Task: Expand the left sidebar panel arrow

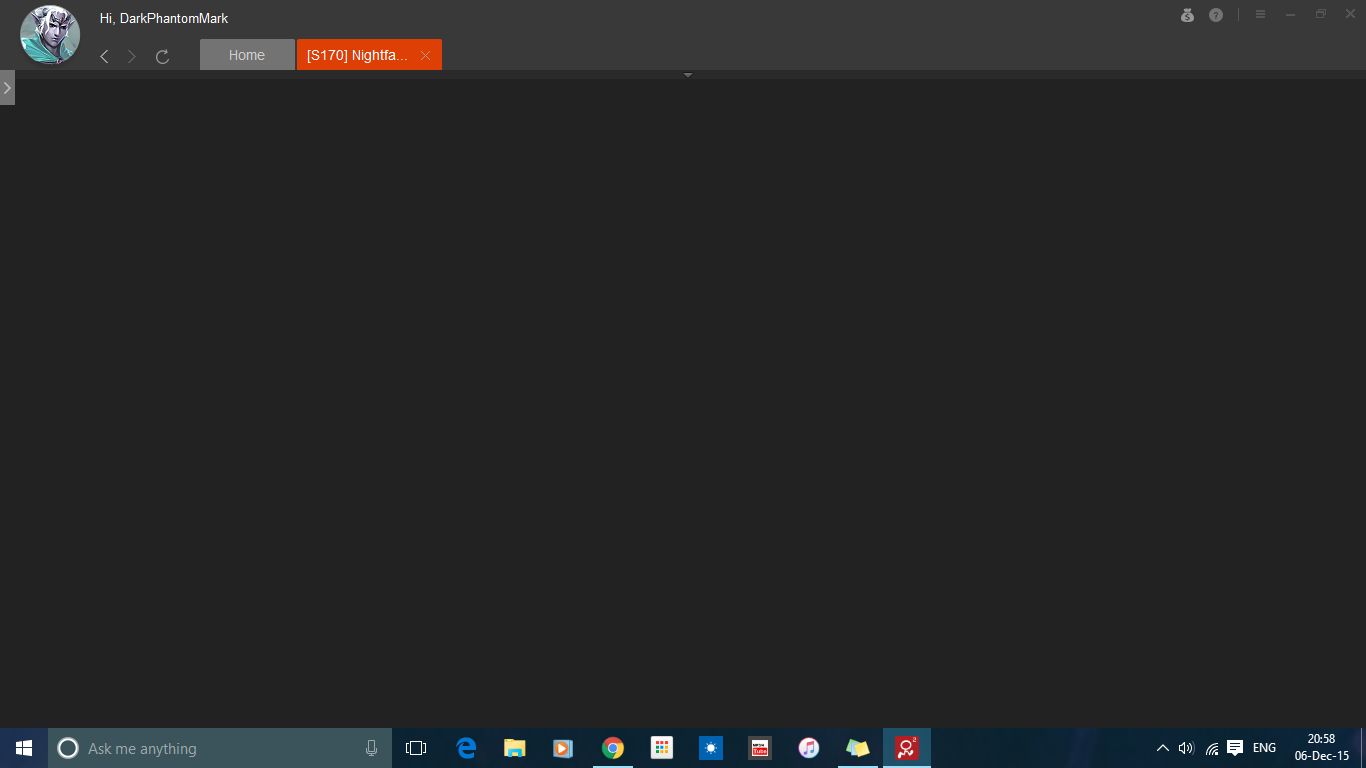Action: [x=7, y=88]
